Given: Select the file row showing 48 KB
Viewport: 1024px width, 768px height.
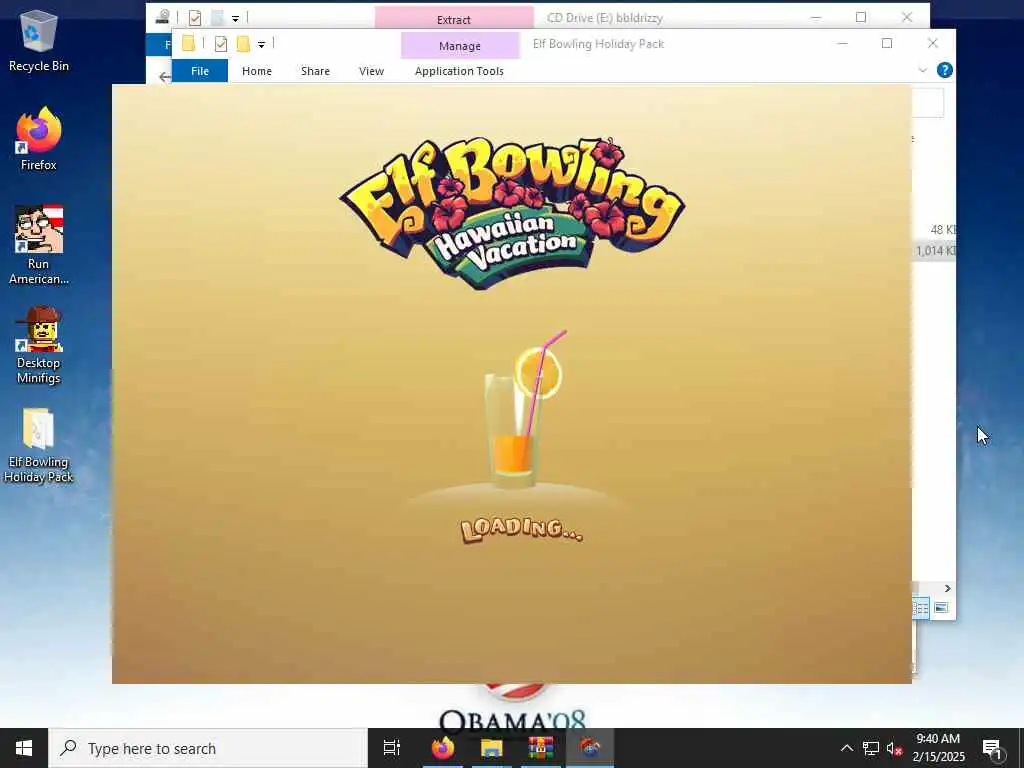Looking at the screenshot, I should point(934,230).
